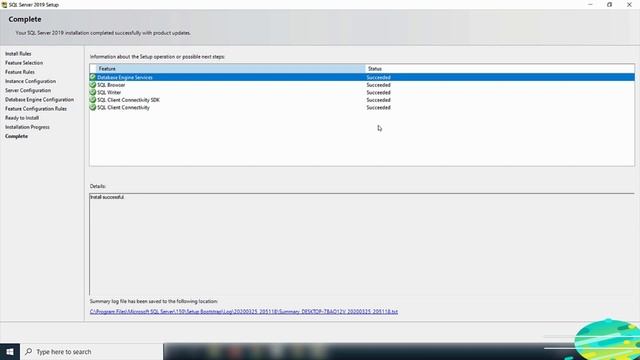This screenshot has width=640, height=360.
Task: Select the SQL Writer feature row
Action: click(362, 92)
